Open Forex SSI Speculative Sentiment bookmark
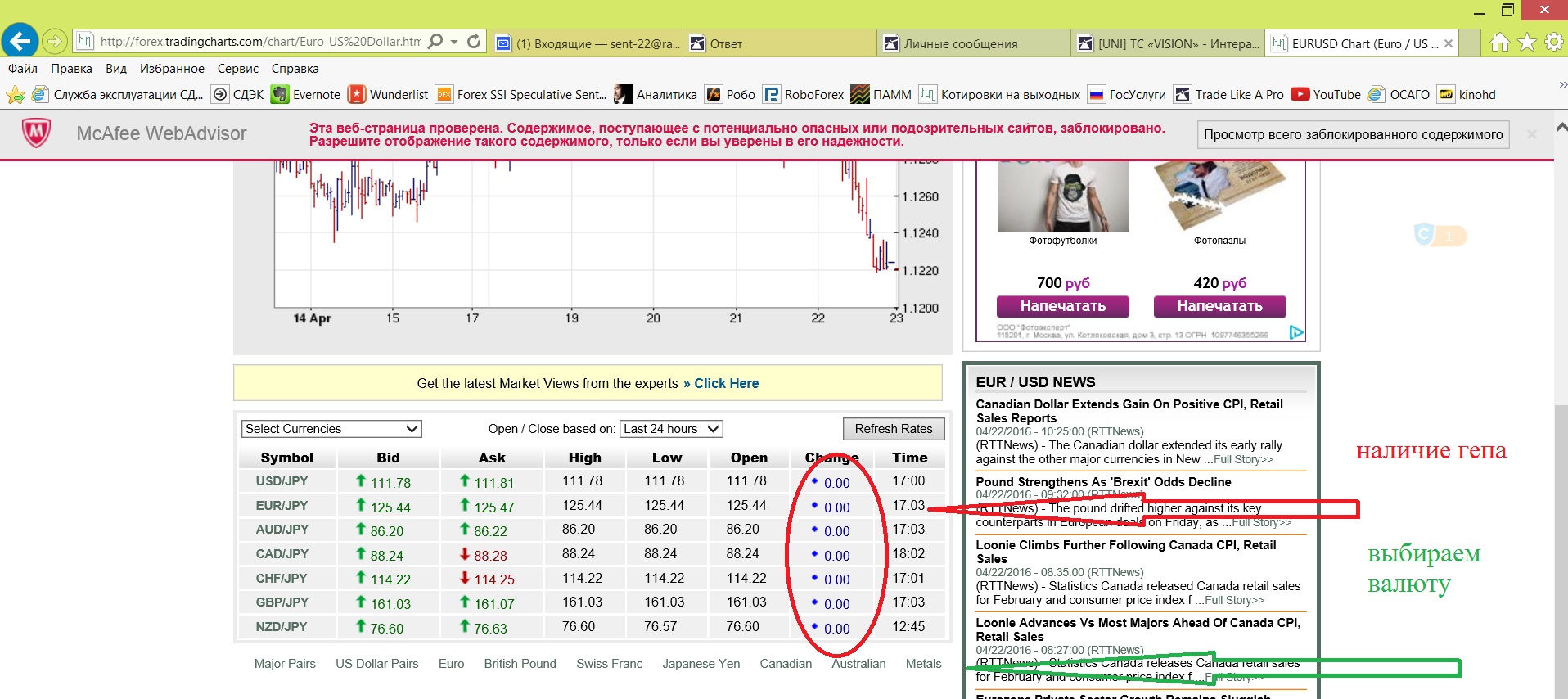 click(521, 95)
